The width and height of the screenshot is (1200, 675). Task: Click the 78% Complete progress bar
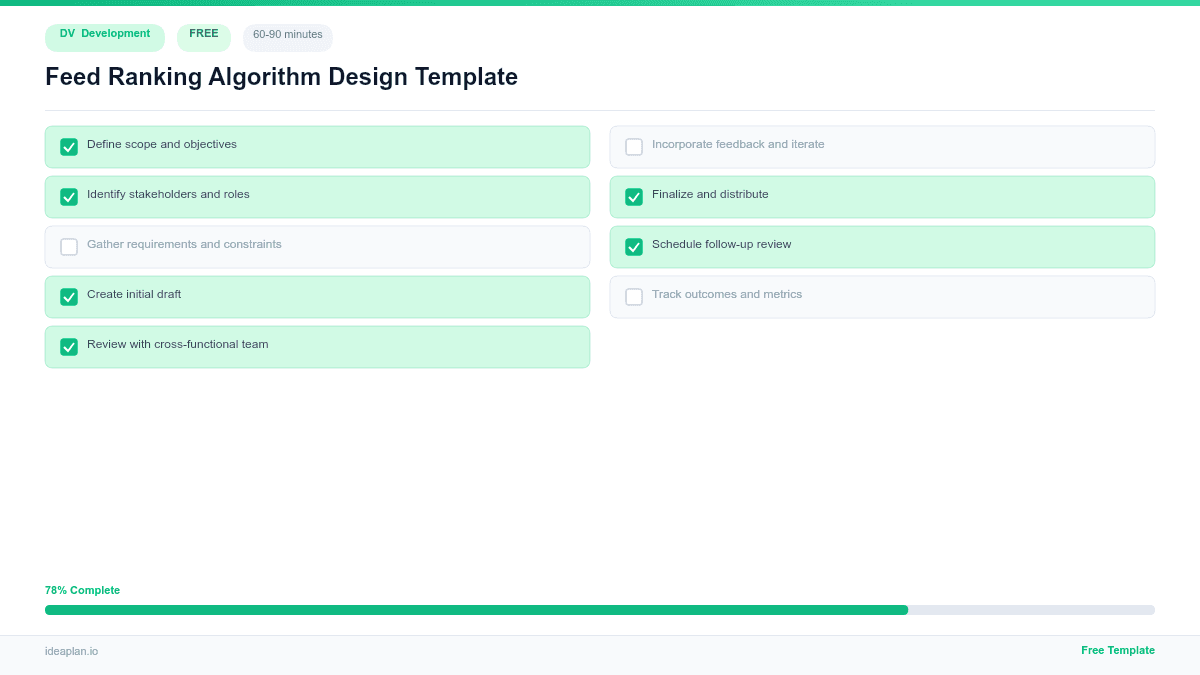point(600,609)
